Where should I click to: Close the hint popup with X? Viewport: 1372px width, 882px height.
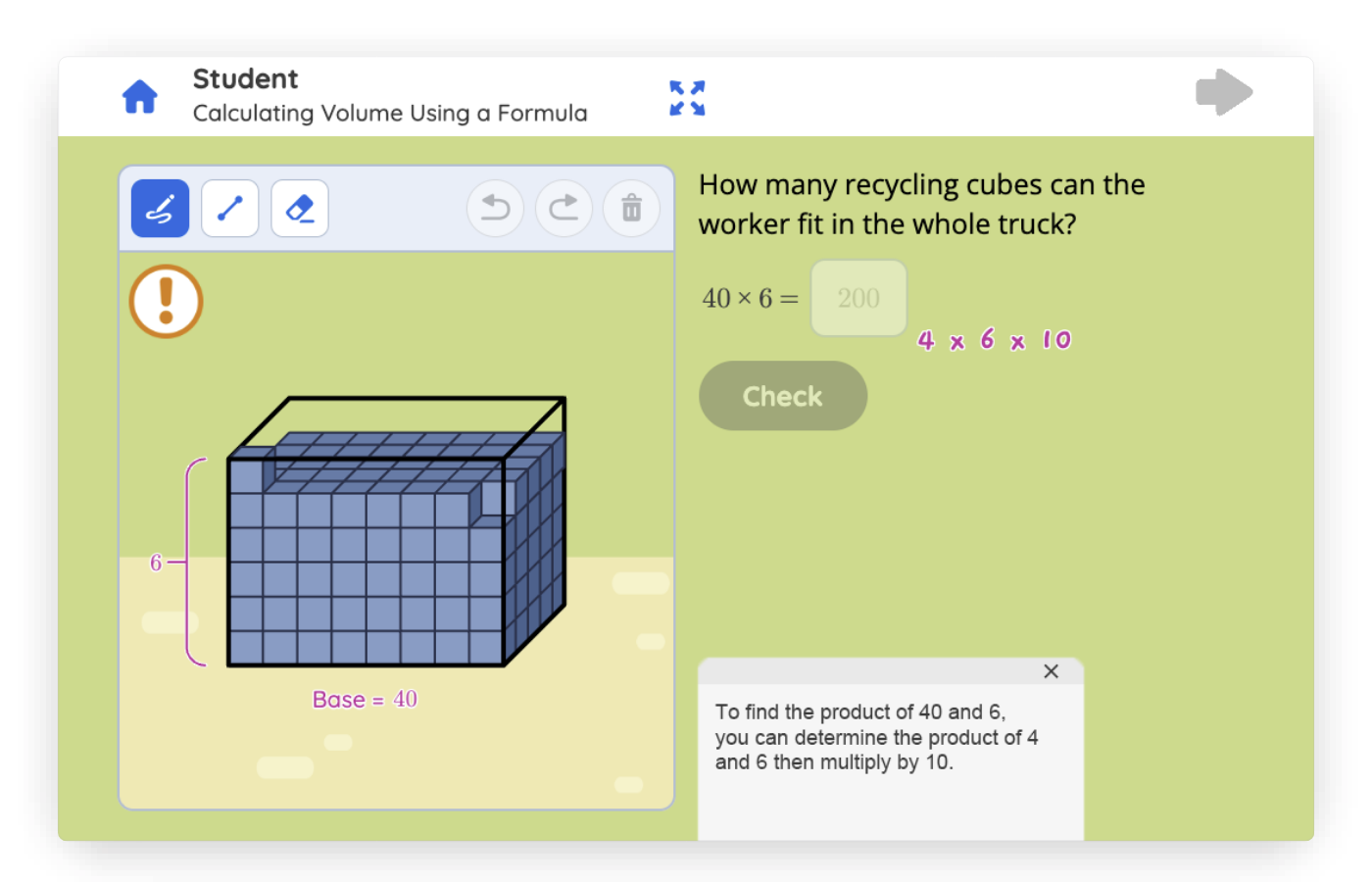(1051, 671)
